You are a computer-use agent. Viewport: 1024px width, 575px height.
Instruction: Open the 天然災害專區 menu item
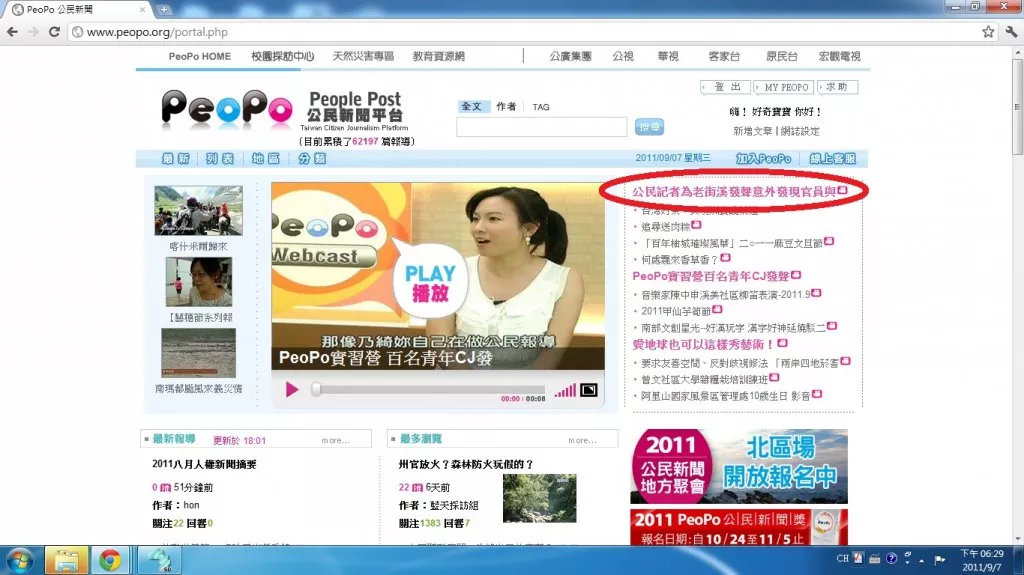[363, 56]
